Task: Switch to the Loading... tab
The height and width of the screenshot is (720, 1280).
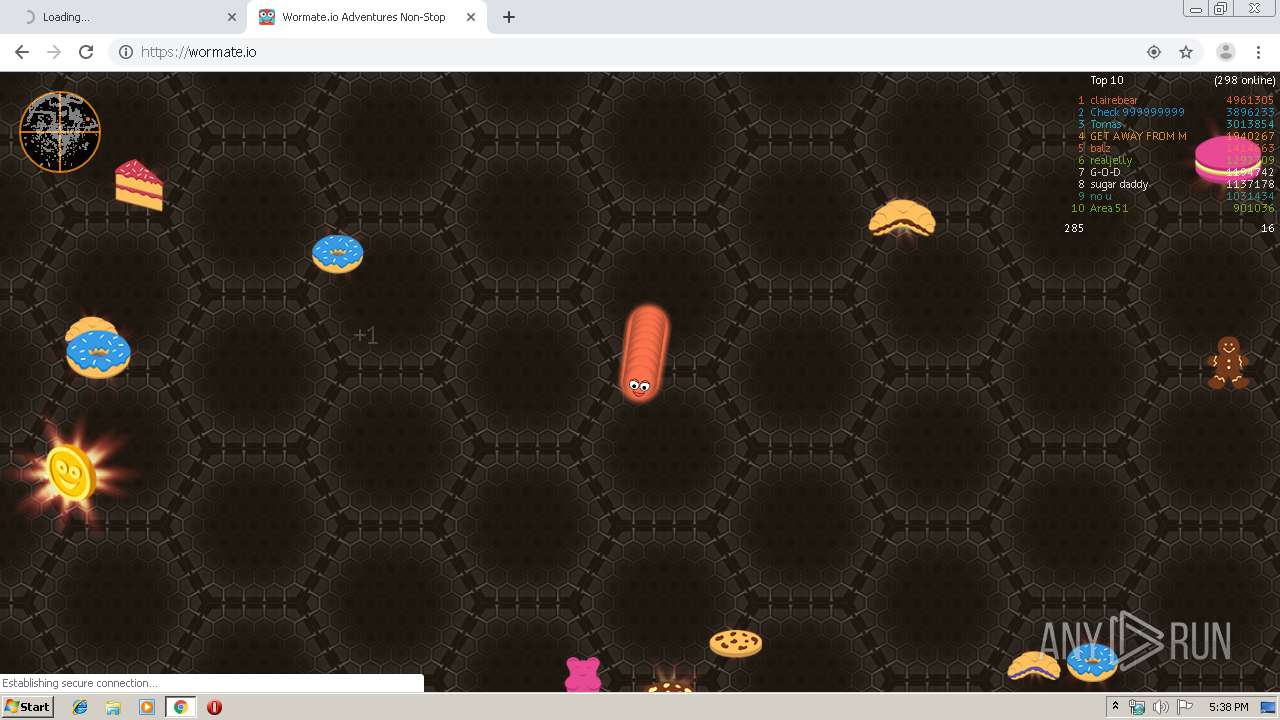Action: [x=123, y=17]
